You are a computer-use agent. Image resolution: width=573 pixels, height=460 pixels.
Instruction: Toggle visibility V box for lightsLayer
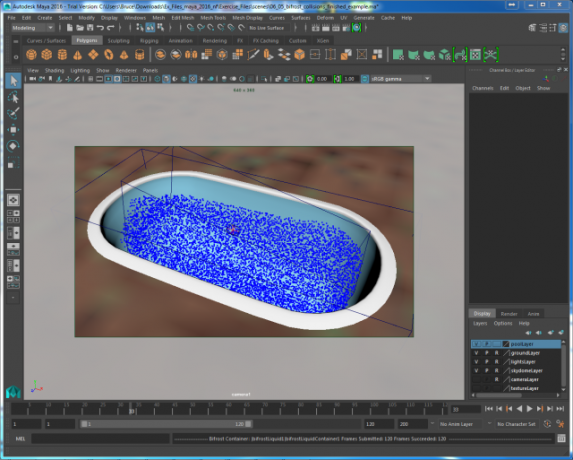click(476, 362)
